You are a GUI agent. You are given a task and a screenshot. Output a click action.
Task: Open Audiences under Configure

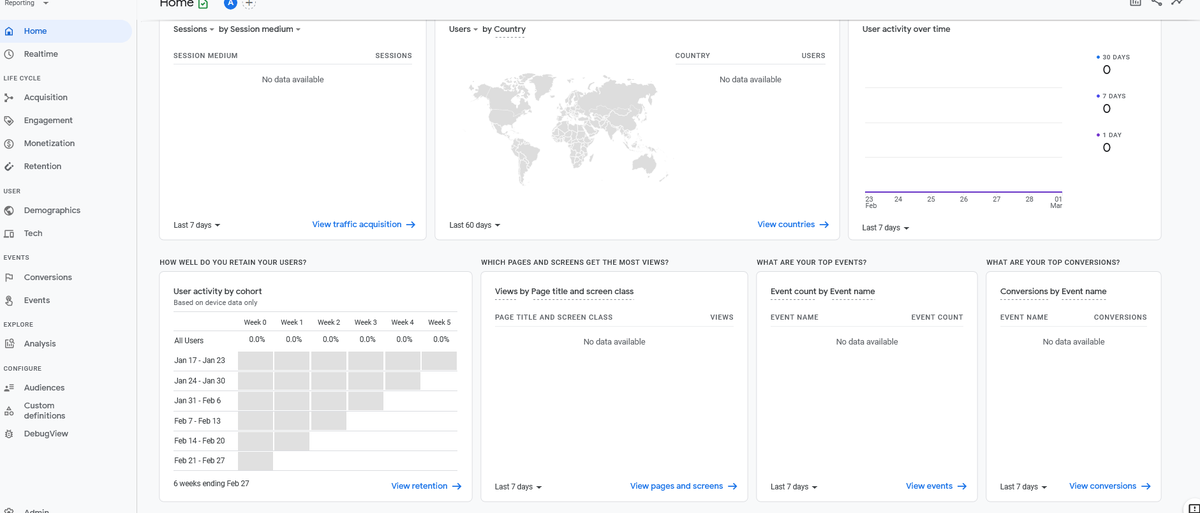44,388
